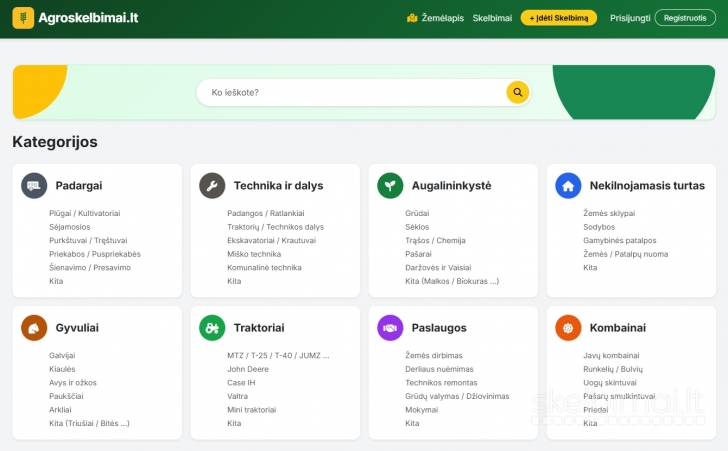The height and width of the screenshot is (451, 728).
Task: Open the John Deere tractors link
Action: (250, 369)
